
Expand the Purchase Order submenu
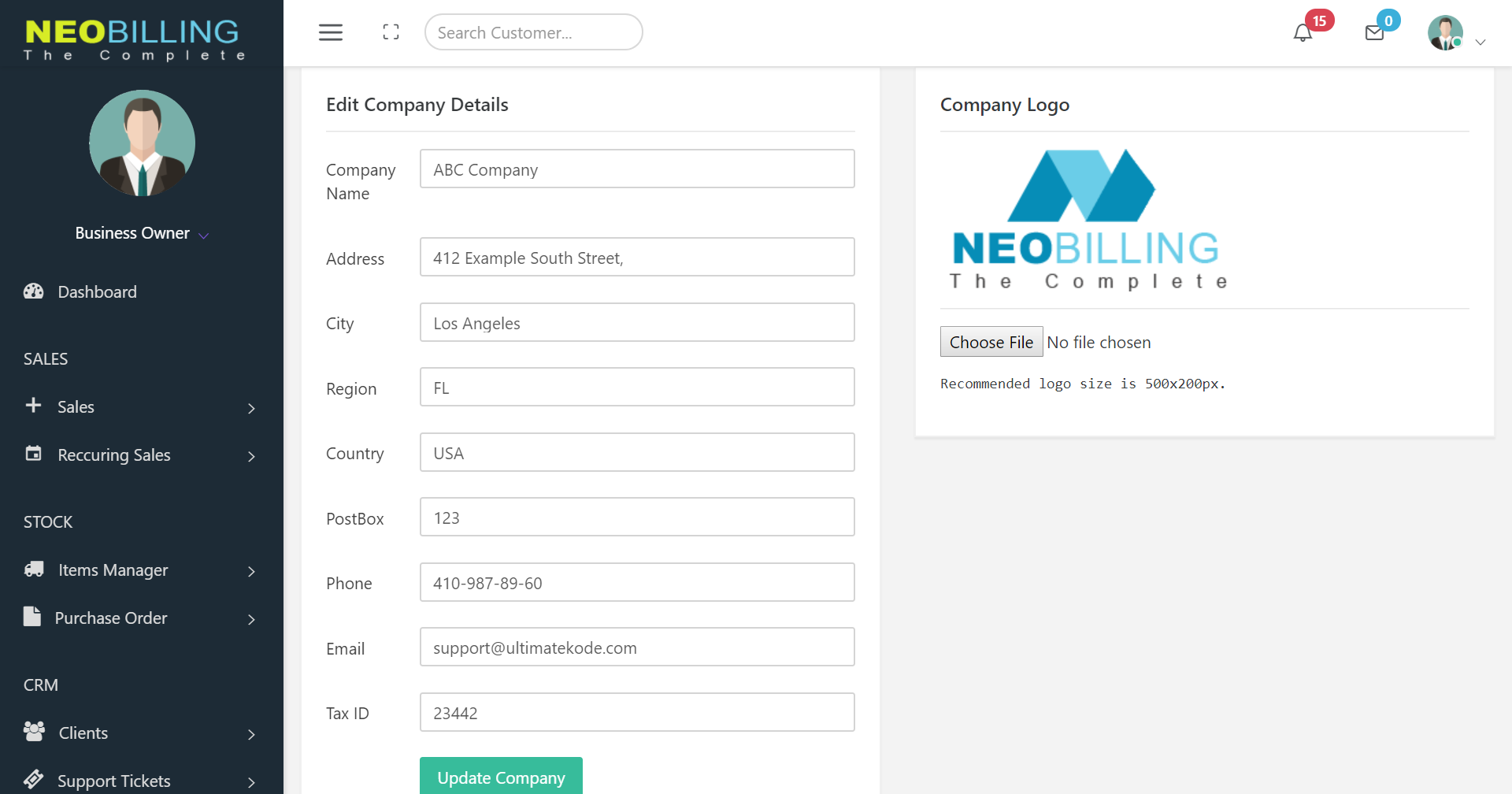(x=251, y=619)
